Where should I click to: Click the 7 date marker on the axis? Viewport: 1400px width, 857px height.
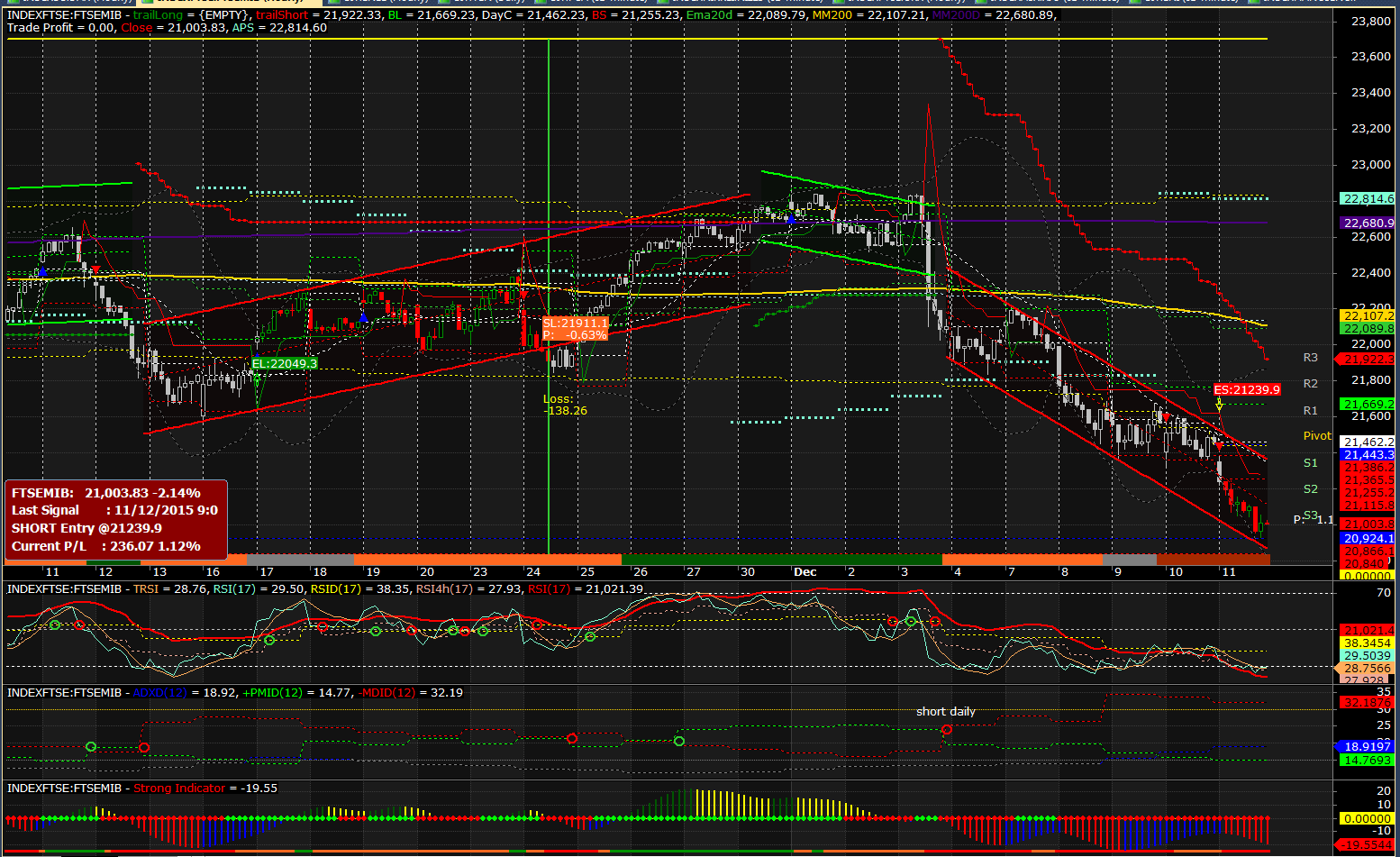pyautogui.click(x=1012, y=572)
